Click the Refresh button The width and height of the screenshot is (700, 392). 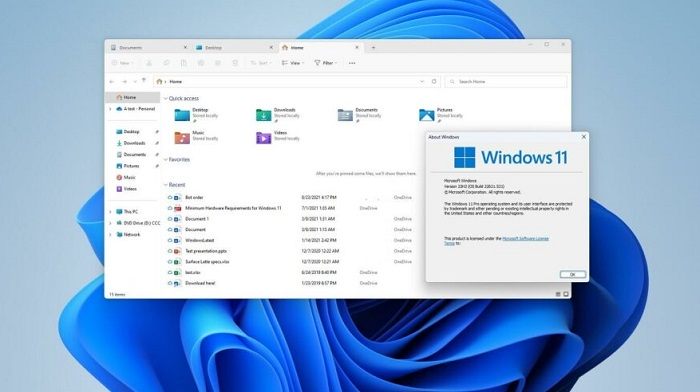click(x=434, y=82)
